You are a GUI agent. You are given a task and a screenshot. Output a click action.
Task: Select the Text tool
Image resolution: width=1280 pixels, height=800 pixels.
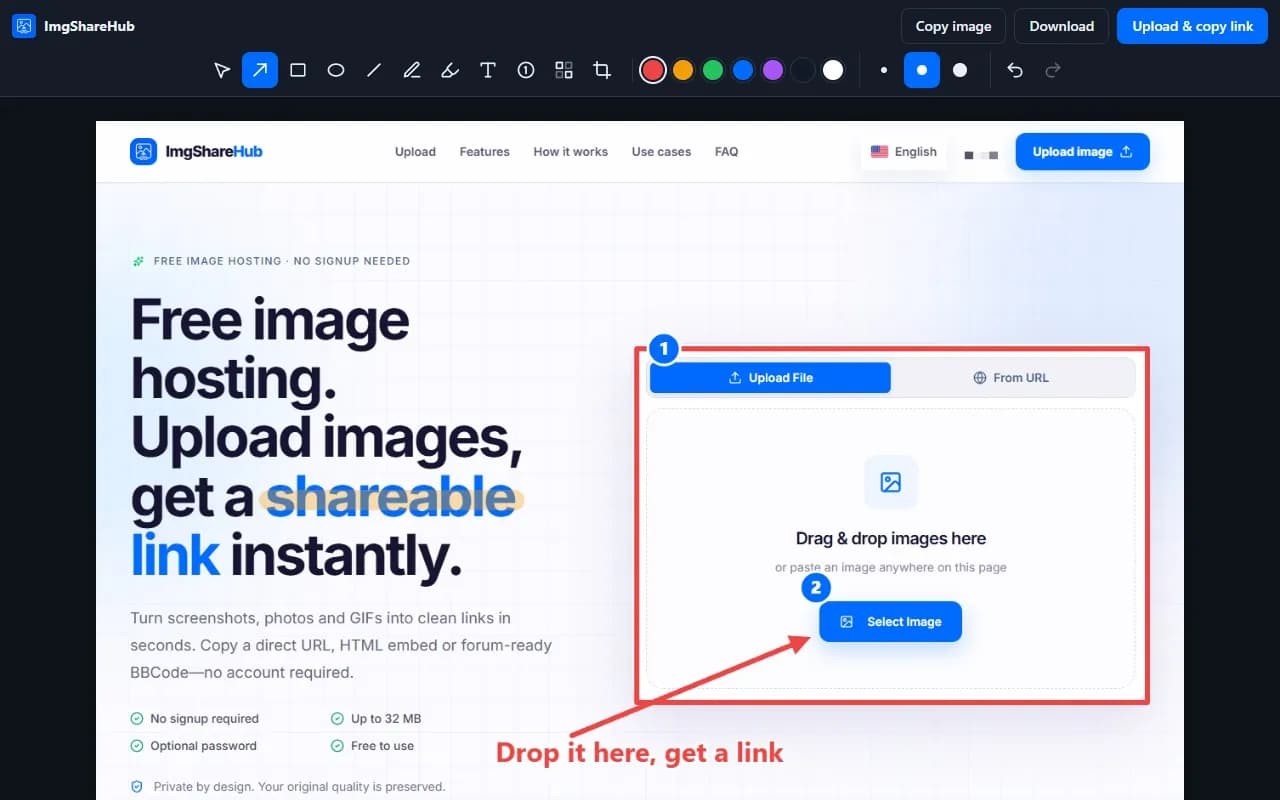(x=488, y=70)
